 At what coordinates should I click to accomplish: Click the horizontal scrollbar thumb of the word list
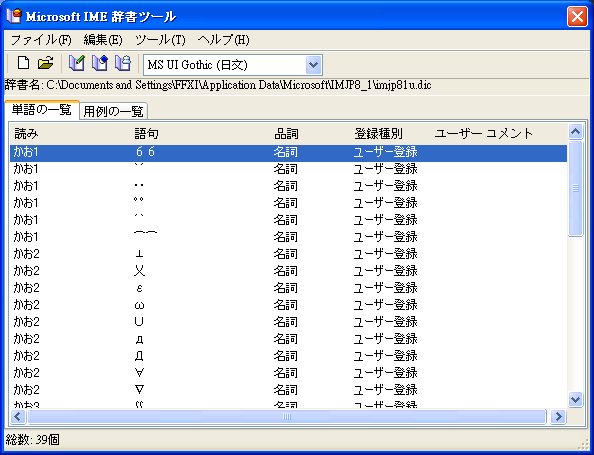[287, 417]
